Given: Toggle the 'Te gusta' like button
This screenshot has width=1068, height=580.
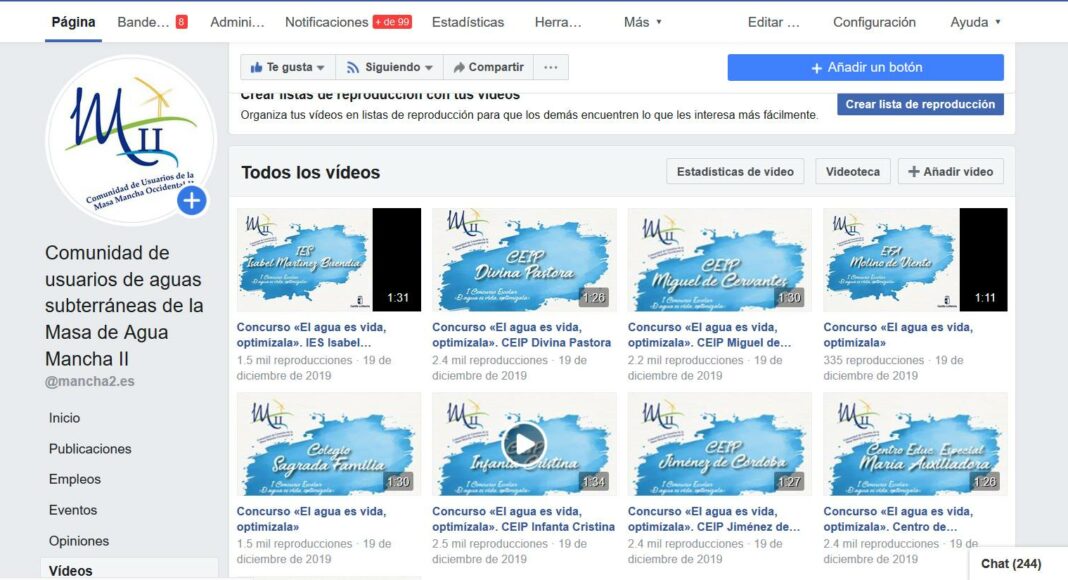Looking at the screenshot, I should [288, 68].
